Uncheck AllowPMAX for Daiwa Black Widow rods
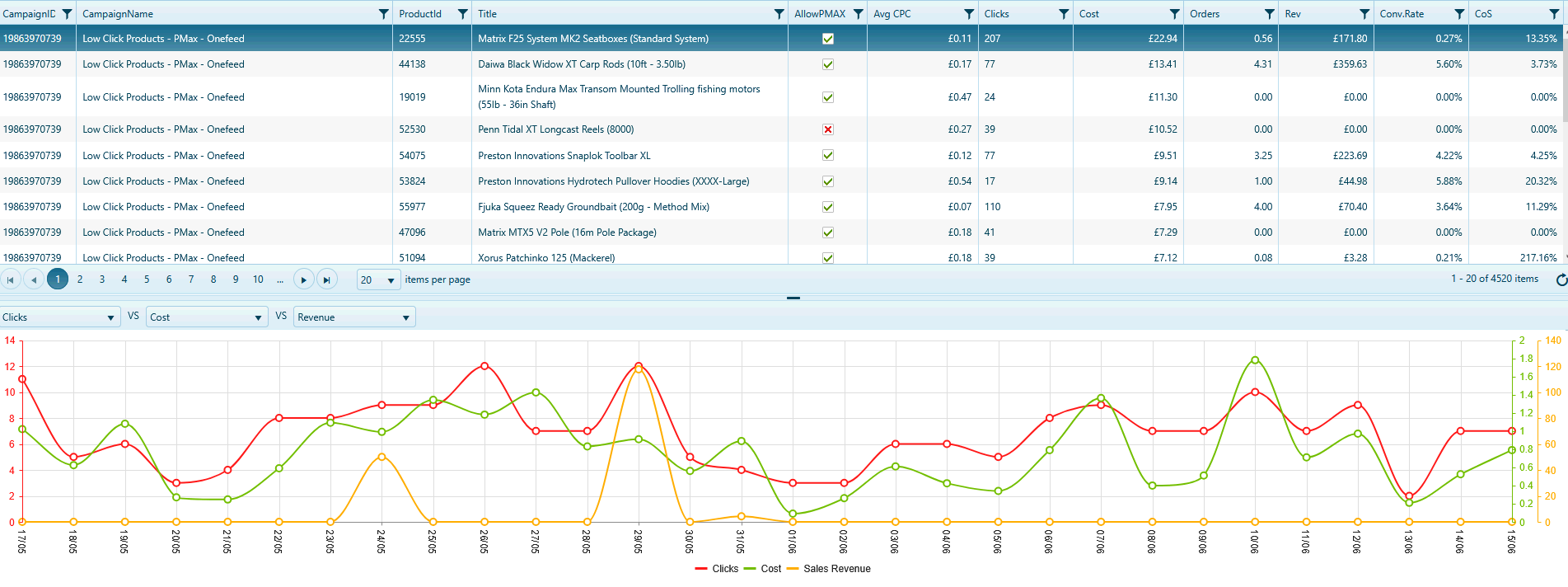The image size is (1568, 587). pos(828,64)
